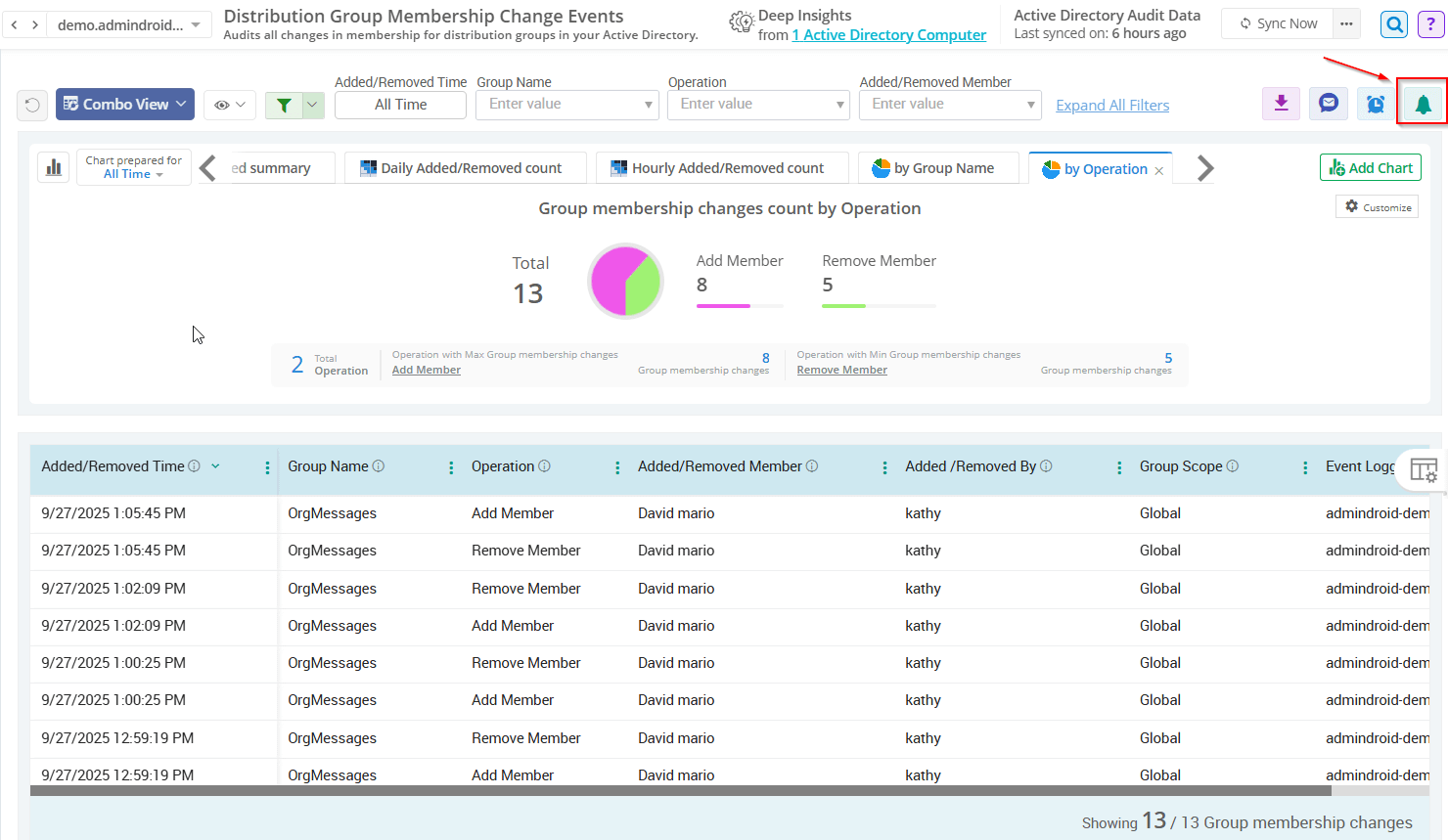Click the bar chart icon
The height and width of the screenshot is (840, 1448).
pyautogui.click(x=54, y=167)
